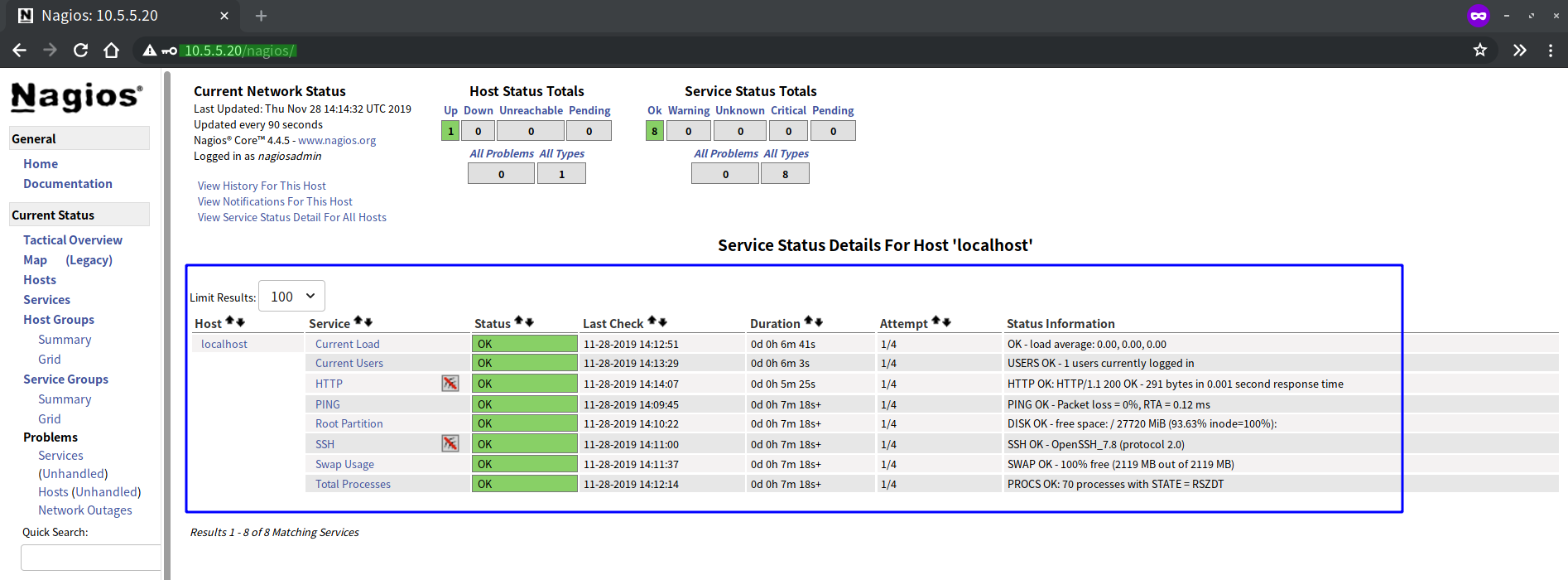Open Network Outages
The image size is (1568, 580).
pos(85,510)
